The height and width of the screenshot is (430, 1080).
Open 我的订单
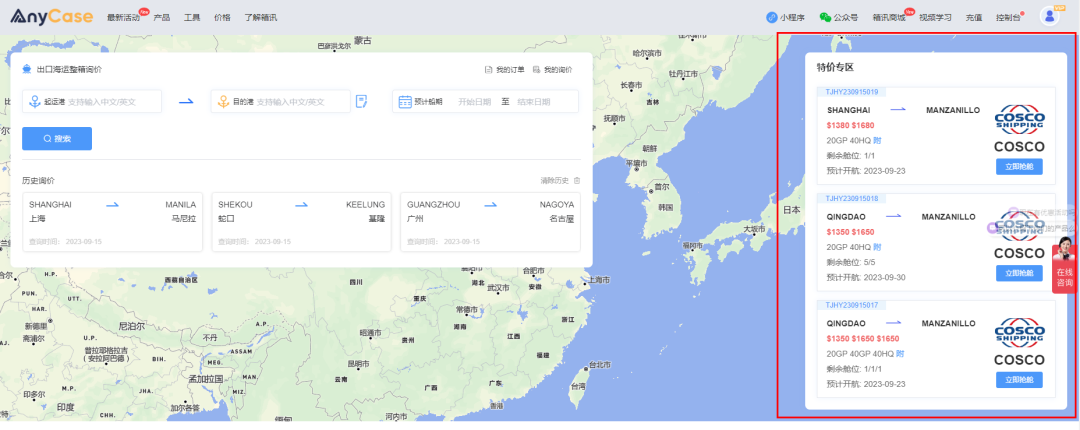pyautogui.click(x=505, y=70)
